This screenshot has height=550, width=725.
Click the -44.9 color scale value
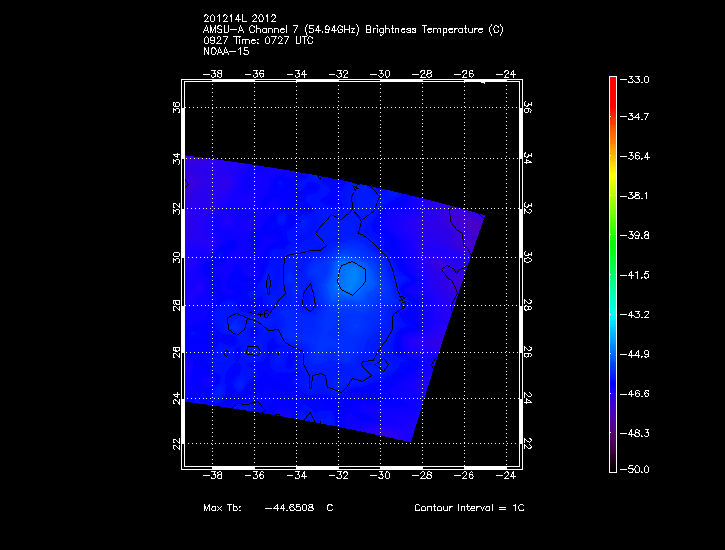point(663,353)
